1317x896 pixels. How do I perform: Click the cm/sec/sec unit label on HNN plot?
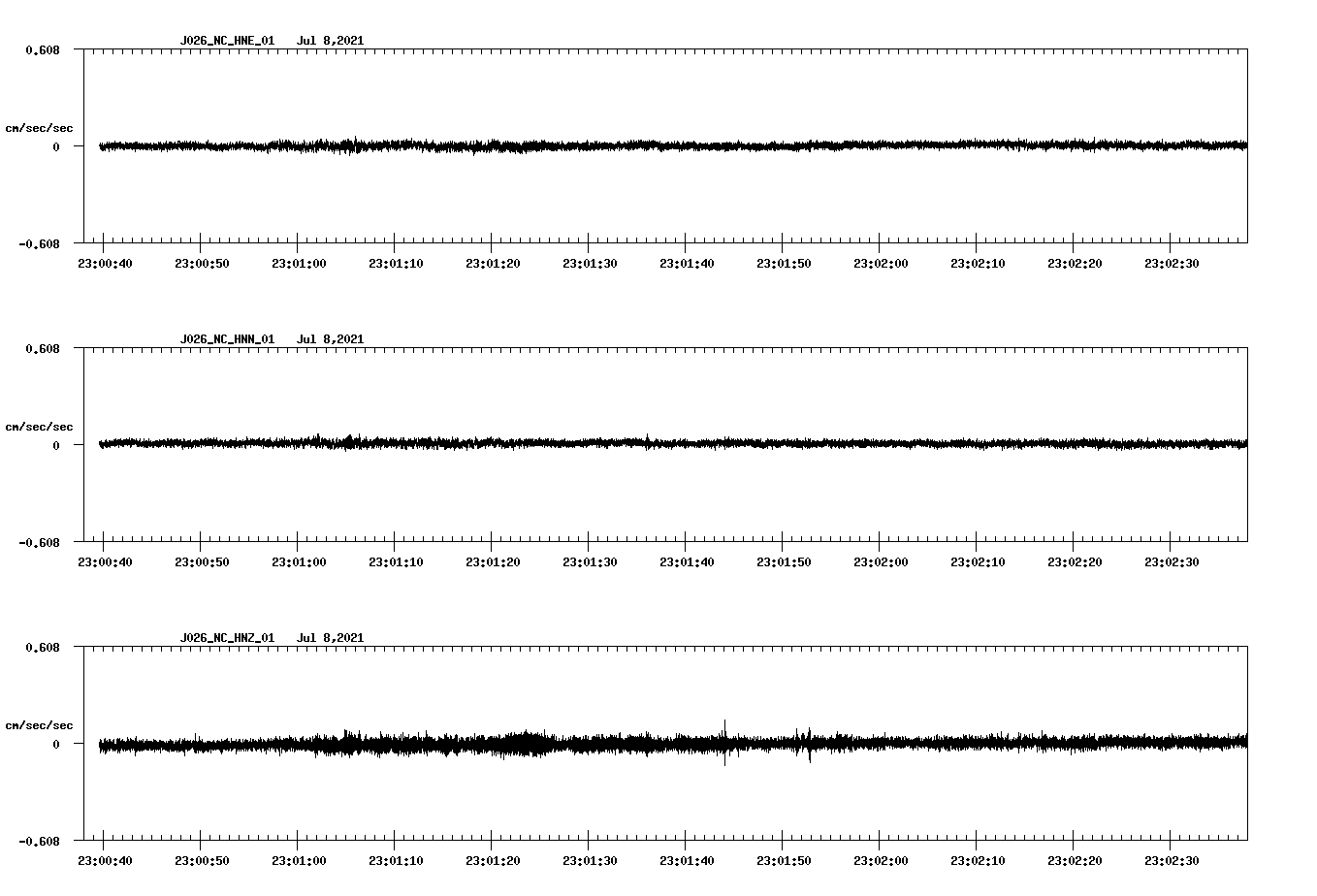coord(39,427)
